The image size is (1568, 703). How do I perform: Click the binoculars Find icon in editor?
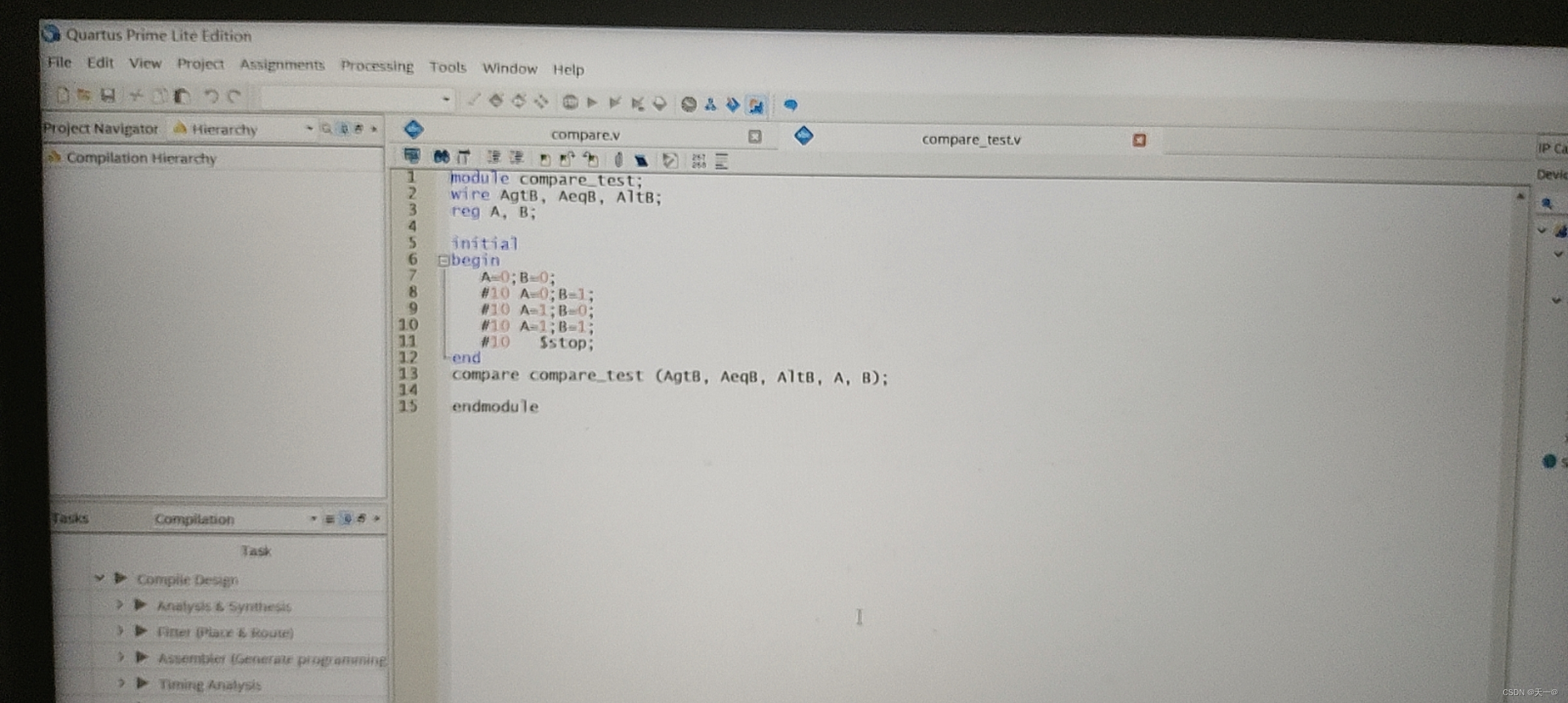441,156
